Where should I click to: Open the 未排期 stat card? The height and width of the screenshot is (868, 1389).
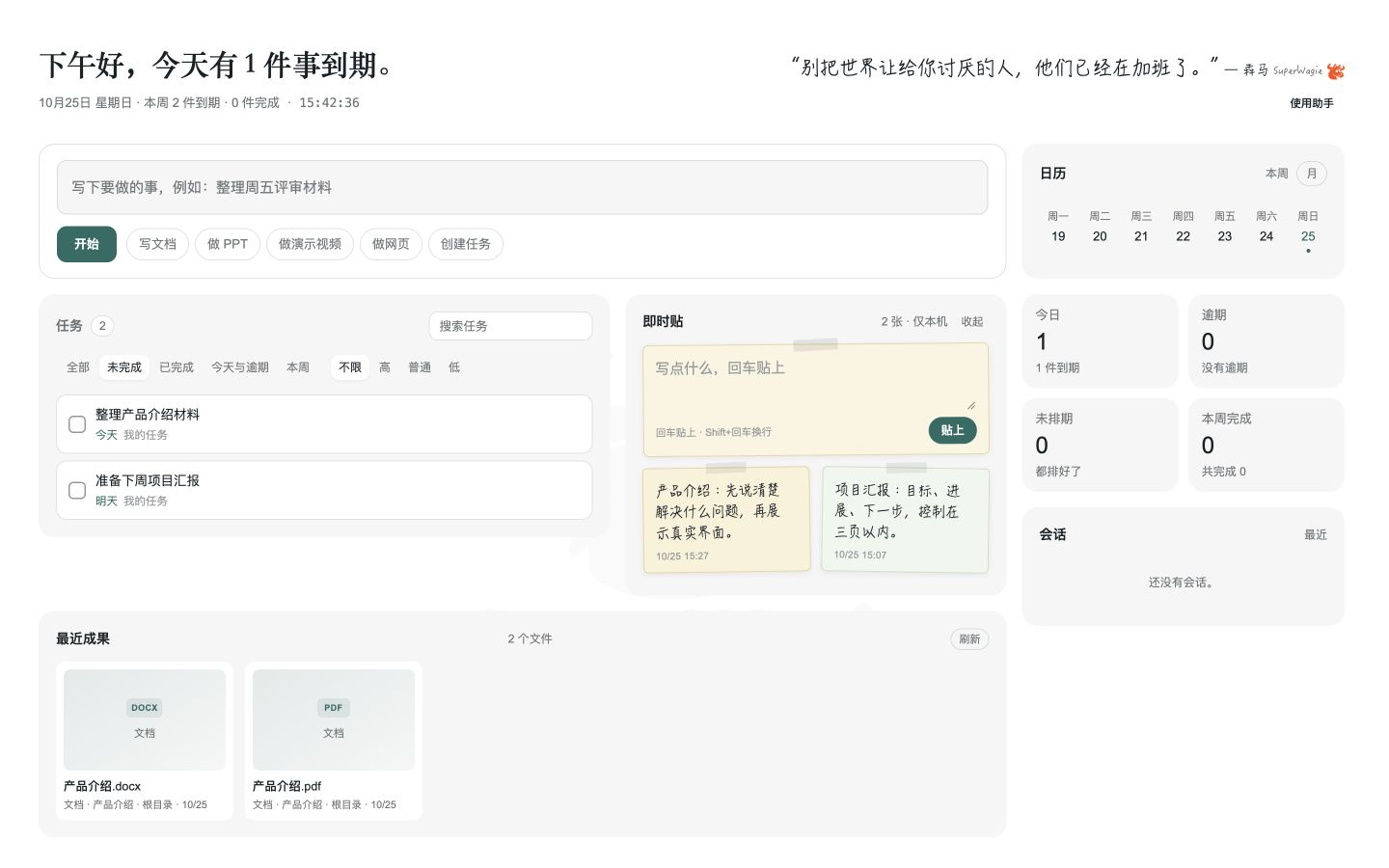pyautogui.click(x=1101, y=445)
